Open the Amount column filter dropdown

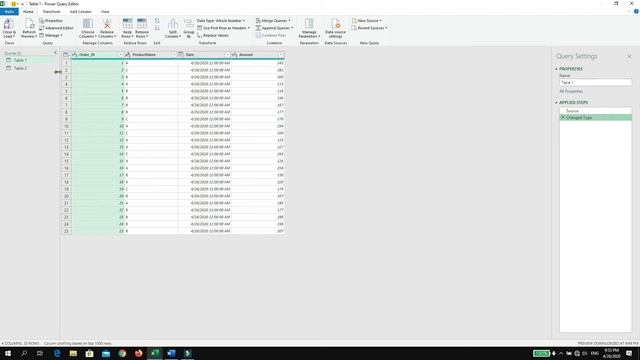(x=281, y=54)
